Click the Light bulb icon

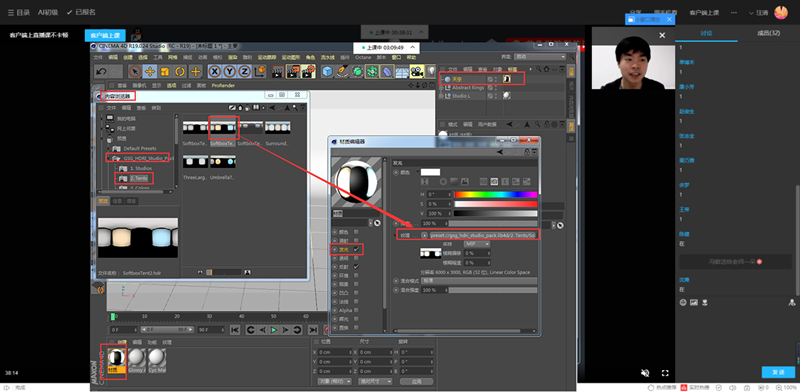coord(431,71)
